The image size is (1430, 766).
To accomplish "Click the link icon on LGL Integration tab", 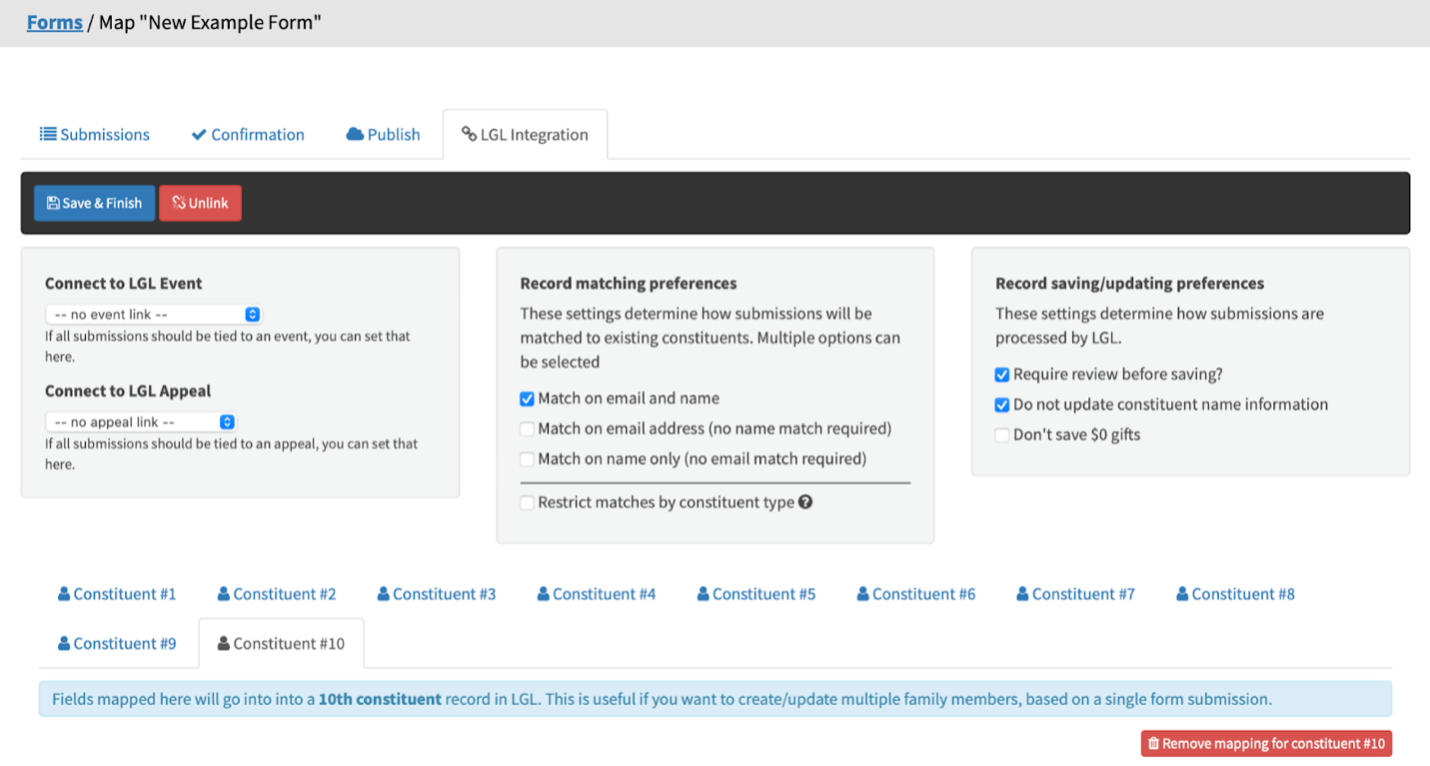I will (469, 134).
